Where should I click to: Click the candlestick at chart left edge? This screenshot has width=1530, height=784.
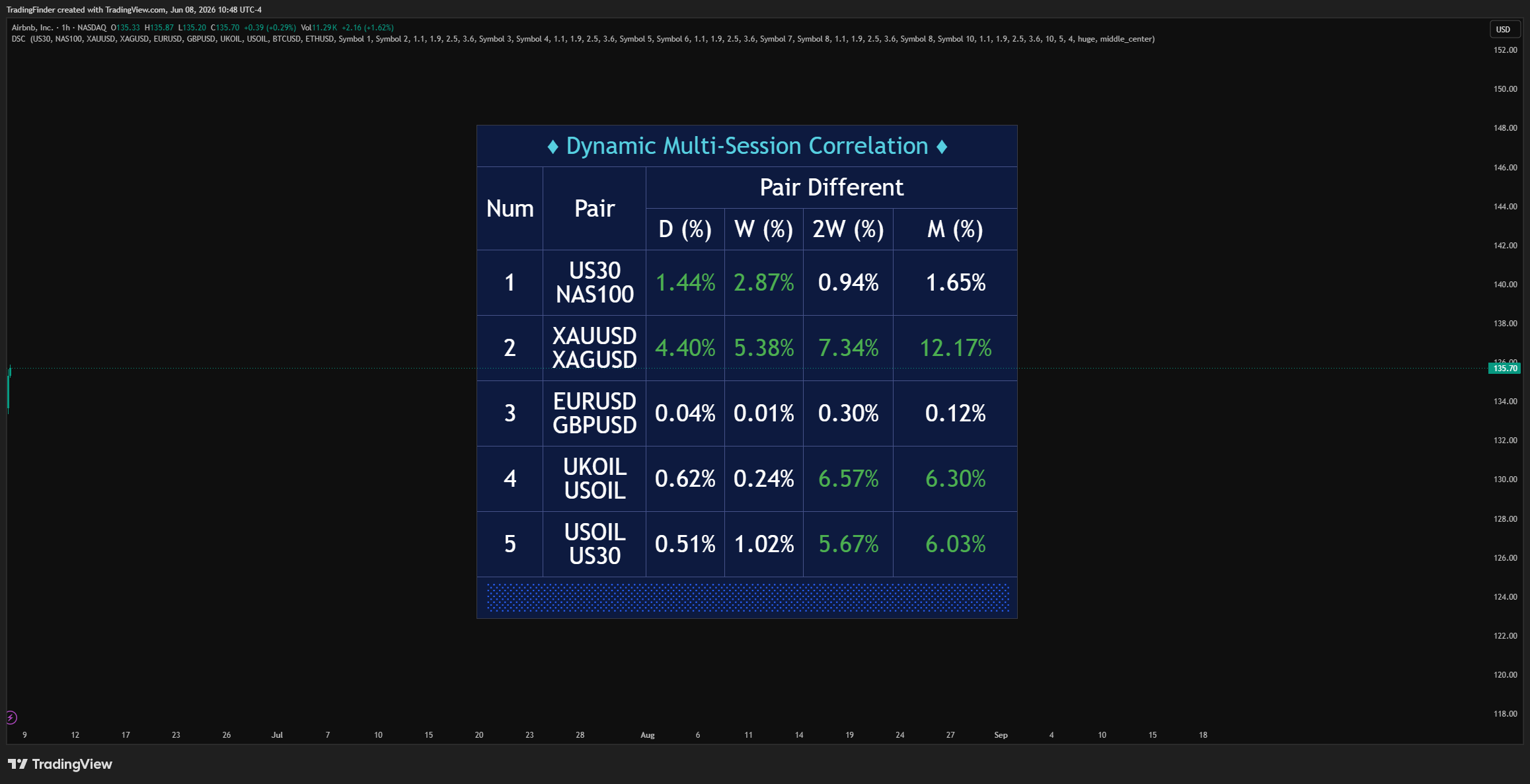pos(9,389)
